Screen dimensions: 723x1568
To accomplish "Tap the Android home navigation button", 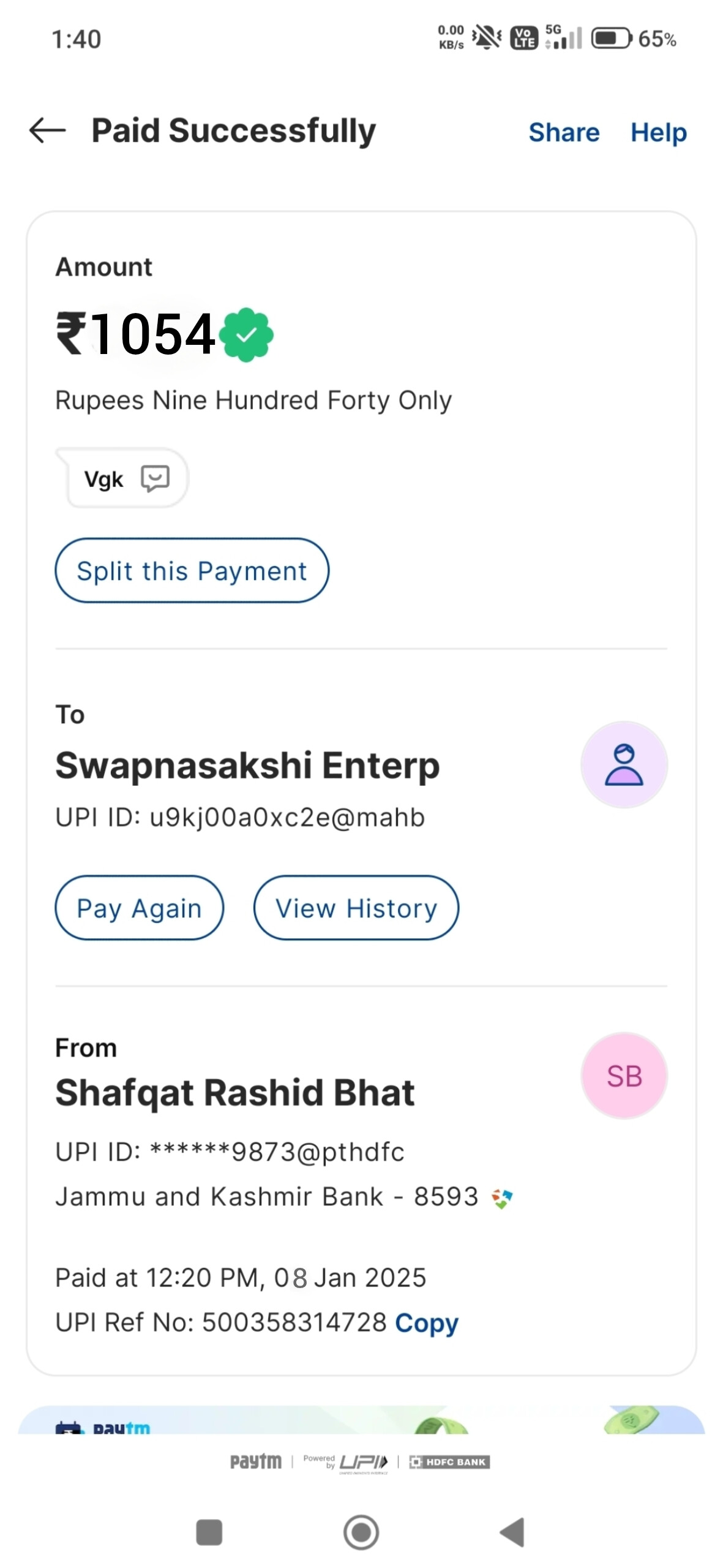I will (361, 1532).
